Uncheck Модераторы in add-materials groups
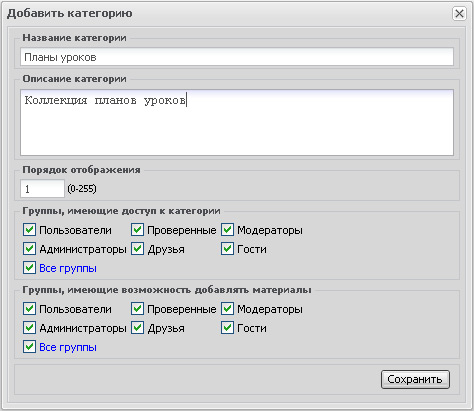Screen dimensions: 474x411 pyautogui.click(x=227, y=309)
